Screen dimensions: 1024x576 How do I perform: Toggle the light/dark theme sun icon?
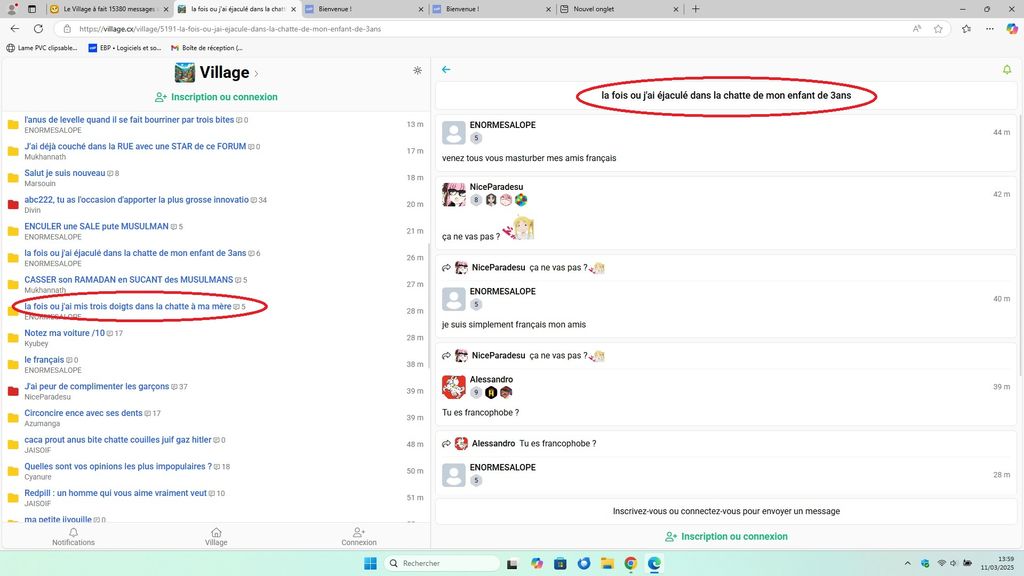[417, 71]
